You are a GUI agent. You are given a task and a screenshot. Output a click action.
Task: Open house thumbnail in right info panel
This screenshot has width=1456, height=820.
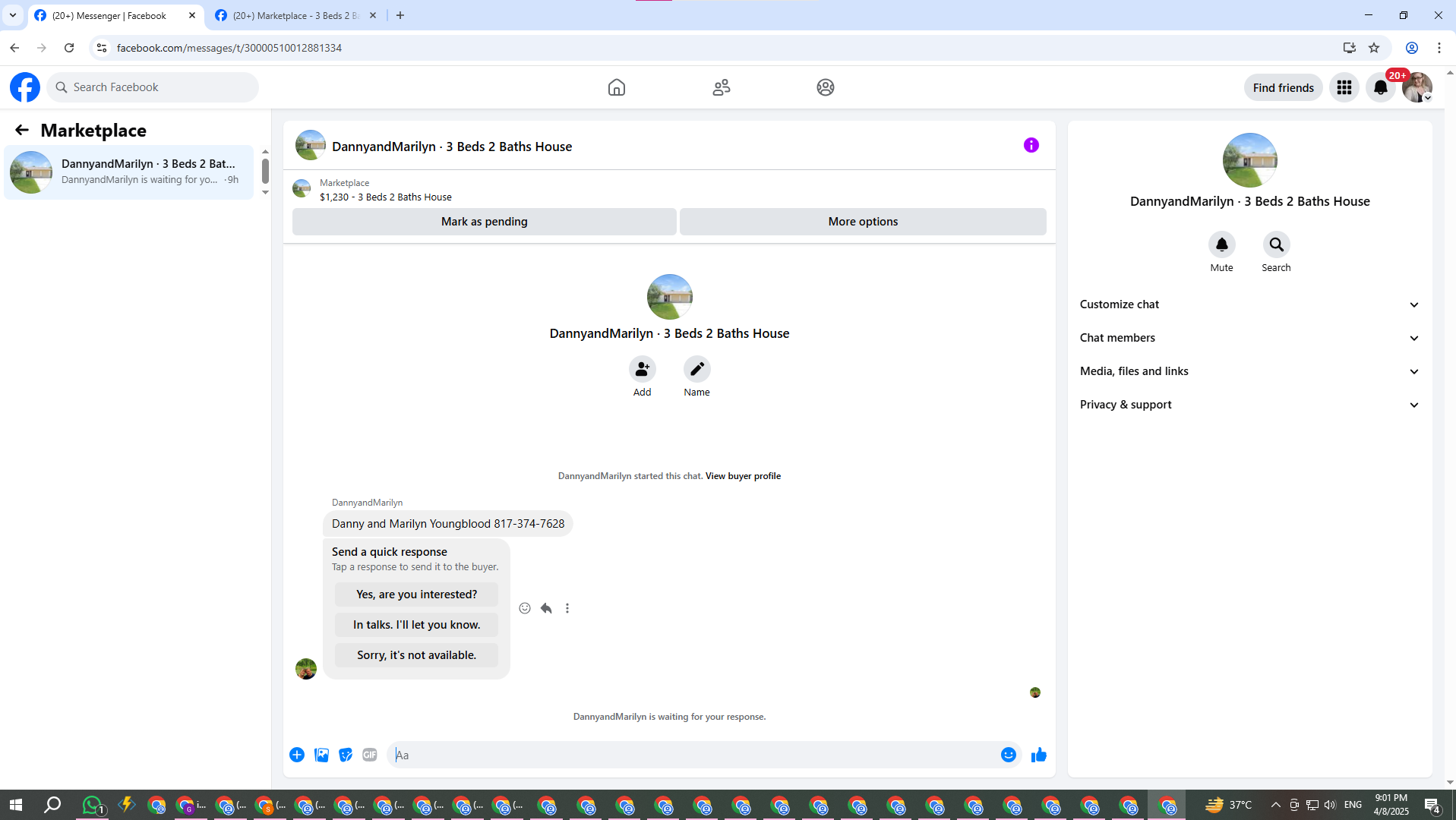pyautogui.click(x=1249, y=160)
